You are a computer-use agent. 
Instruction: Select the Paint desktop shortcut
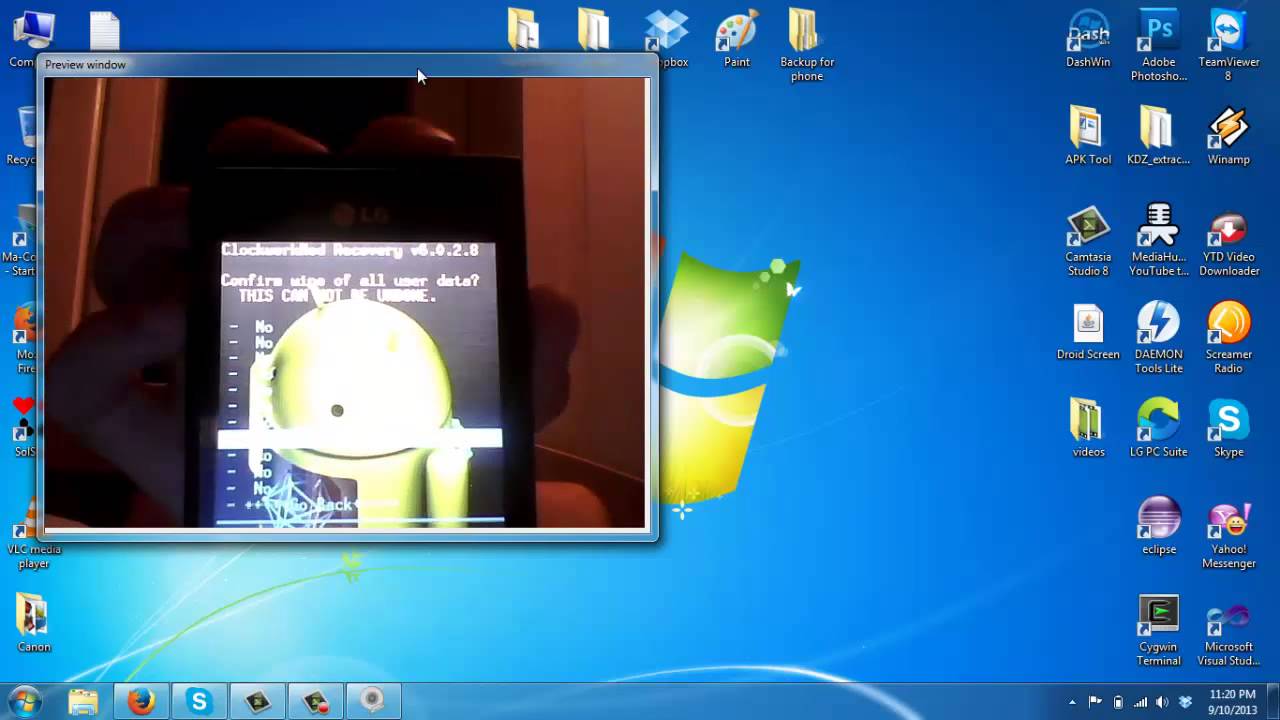tap(737, 39)
